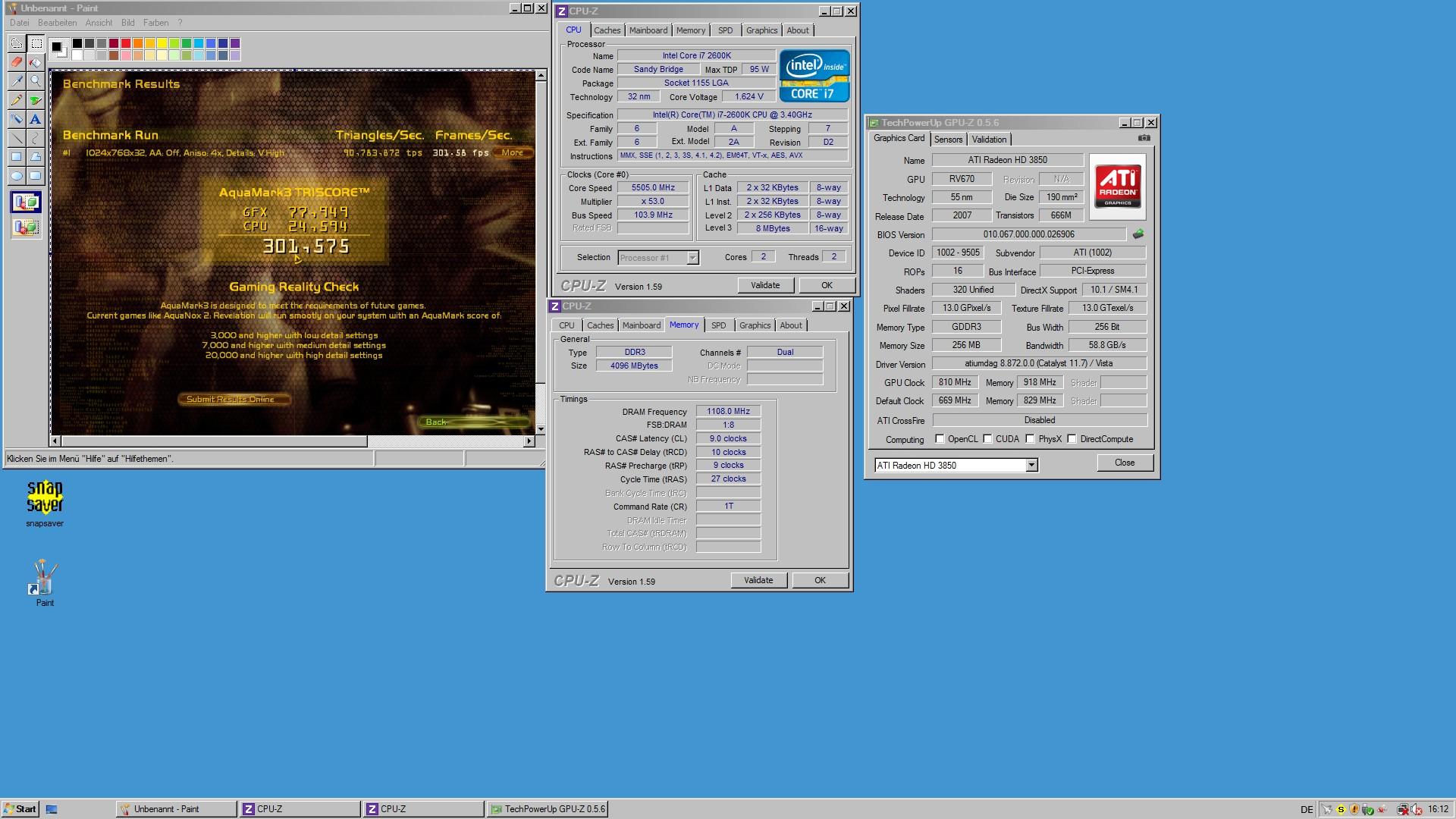Open the Farben menu in Paint
Image resolution: width=1456 pixels, height=819 pixels.
pos(155,23)
